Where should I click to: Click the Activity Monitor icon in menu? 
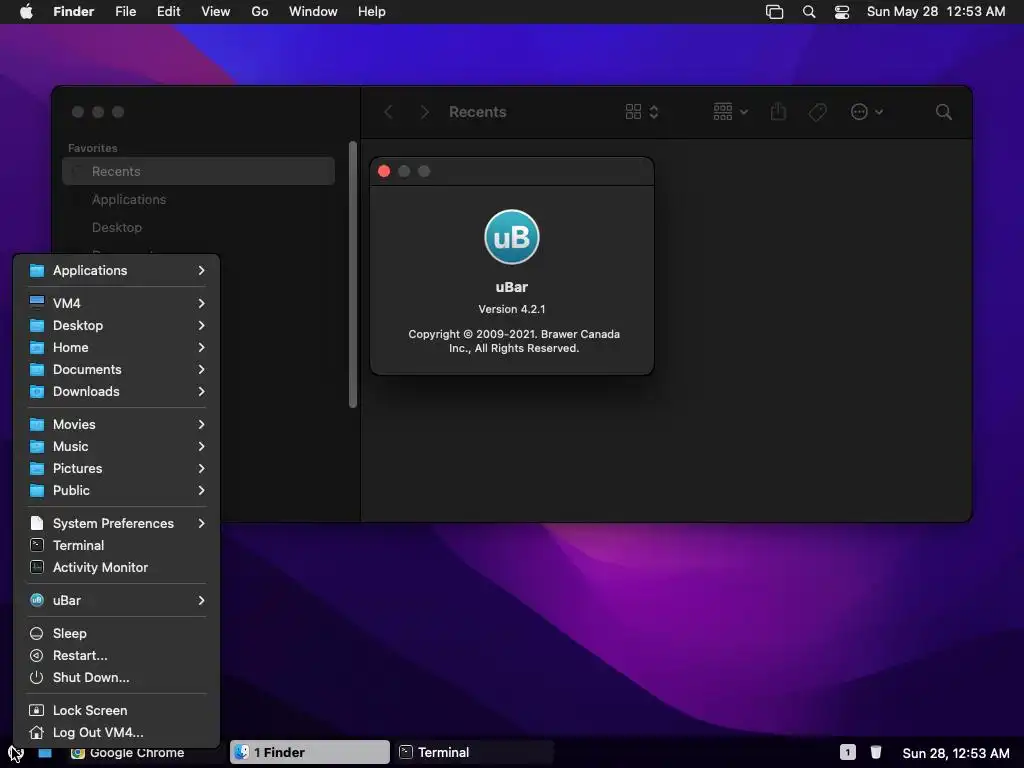[37, 568]
